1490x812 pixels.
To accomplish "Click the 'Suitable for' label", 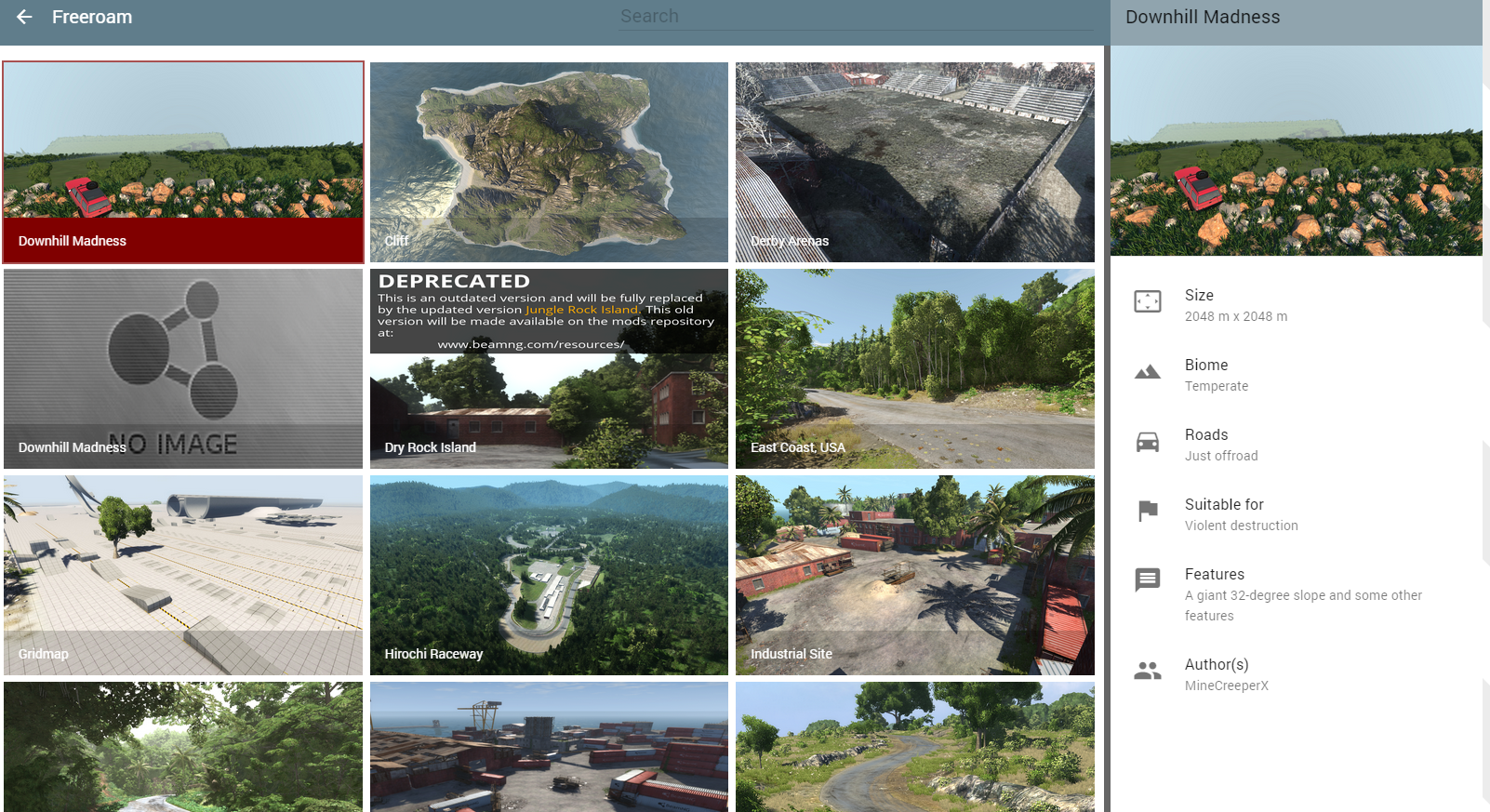I will pyautogui.click(x=1224, y=504).
